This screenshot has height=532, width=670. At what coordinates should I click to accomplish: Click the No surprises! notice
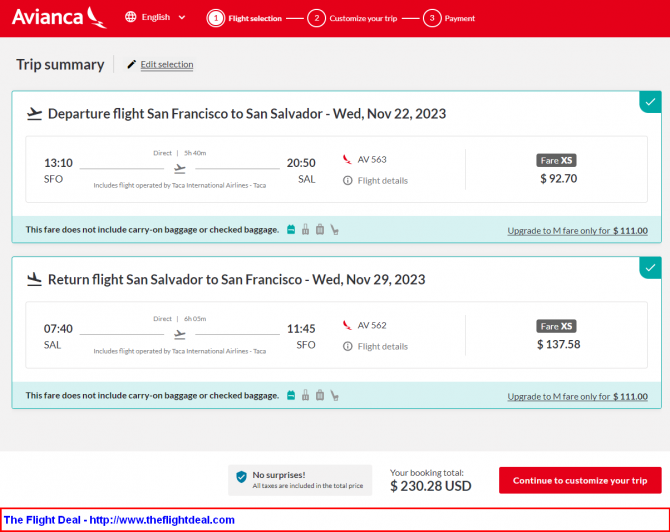[x=300, y=480]
